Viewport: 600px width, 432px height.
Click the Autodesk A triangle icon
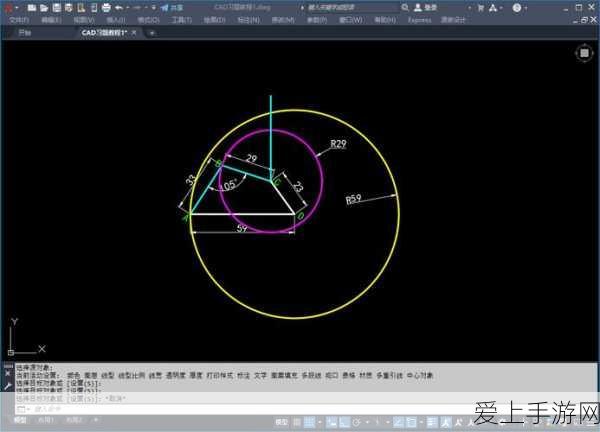click(x=493, y=8)
